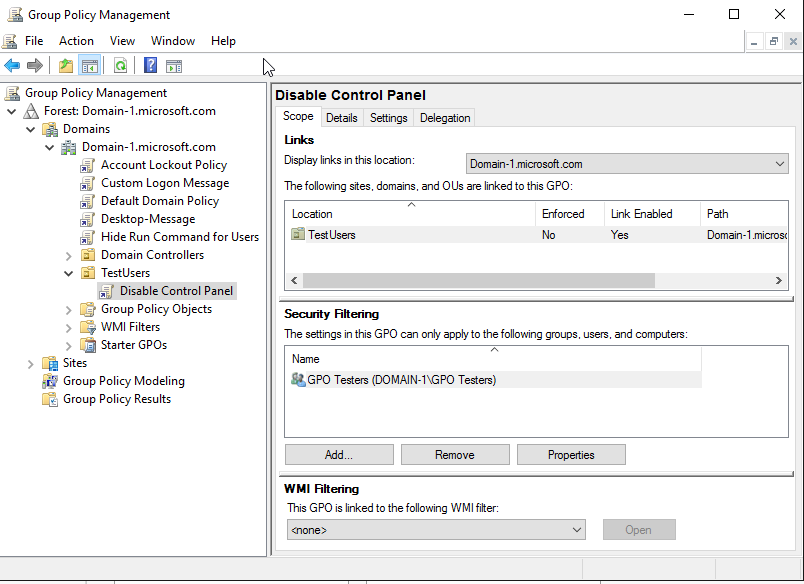The width and height of the screenshot is (804, 584).
Task: Click the Default Domain Policy GPO icon
Action: (x=88, y=201)
